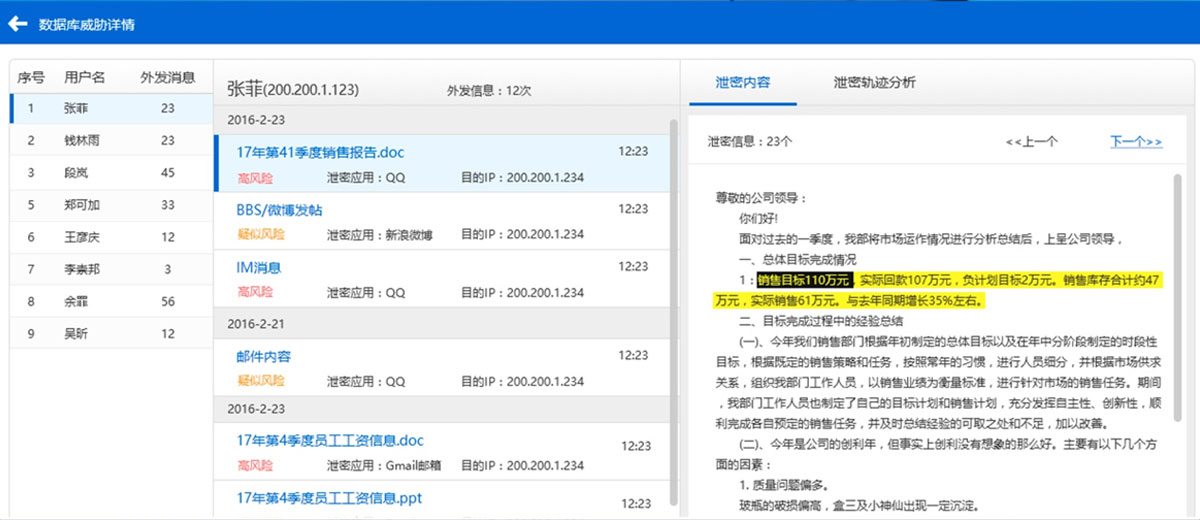
Task: Open 17年第4季度员工工资信息.doc entry
Action: 440,452
